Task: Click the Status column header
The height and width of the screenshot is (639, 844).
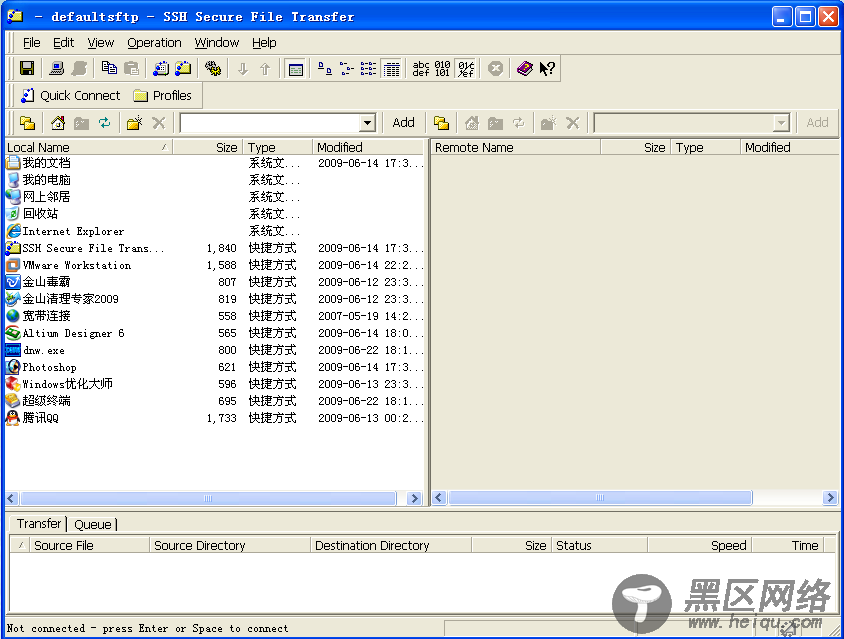Action: click(x=599, y=545)
